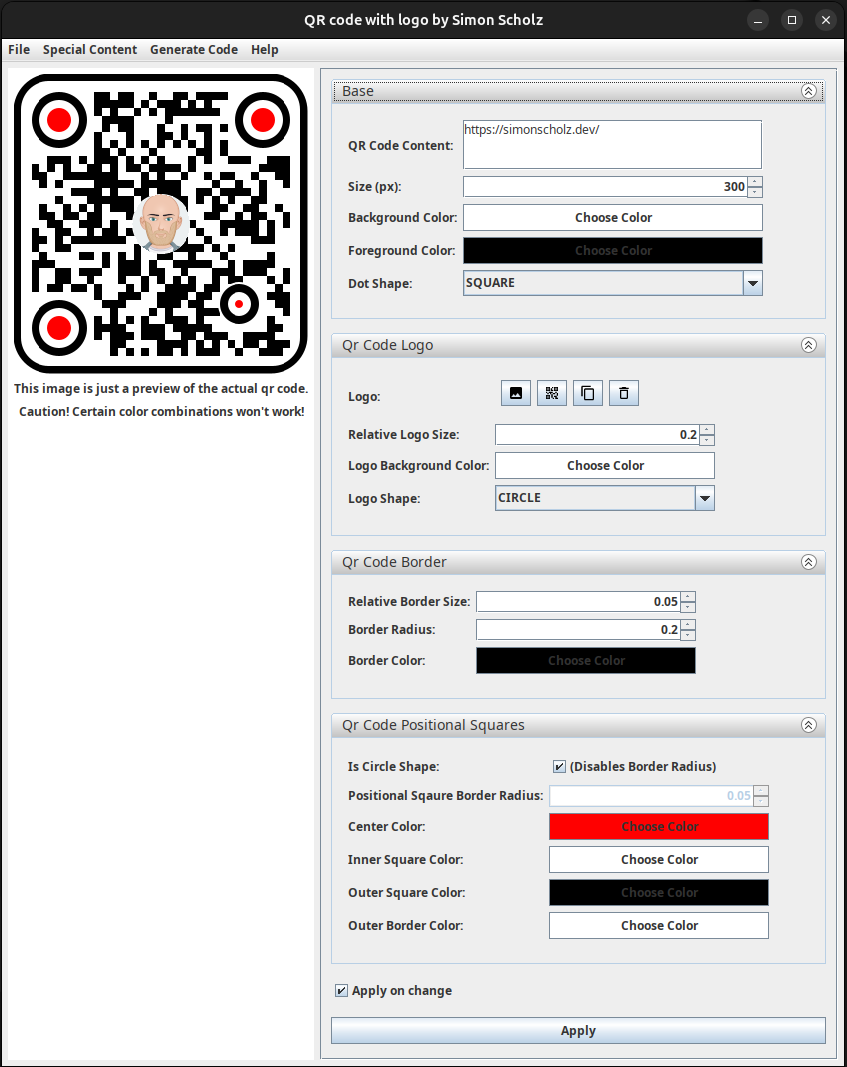
Task: Click the Apply button
Action: tap(578, 1030)
